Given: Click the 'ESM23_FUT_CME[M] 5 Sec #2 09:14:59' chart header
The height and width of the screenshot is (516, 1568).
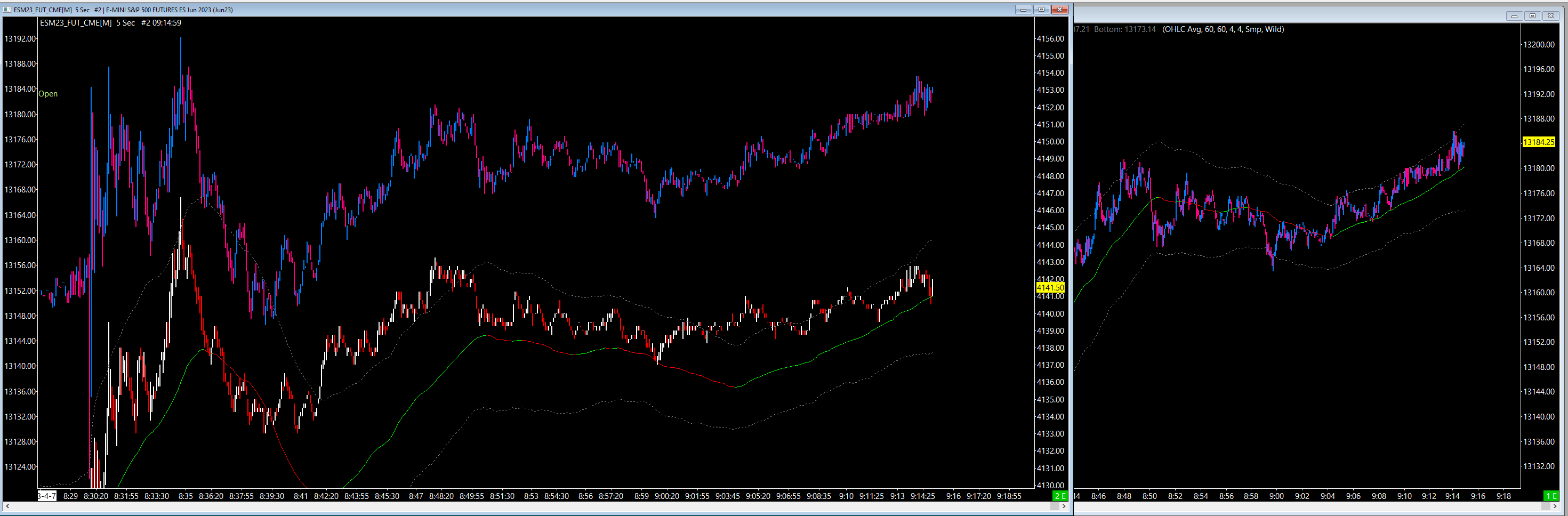Looking at the screenshot, I should [110, 23].
